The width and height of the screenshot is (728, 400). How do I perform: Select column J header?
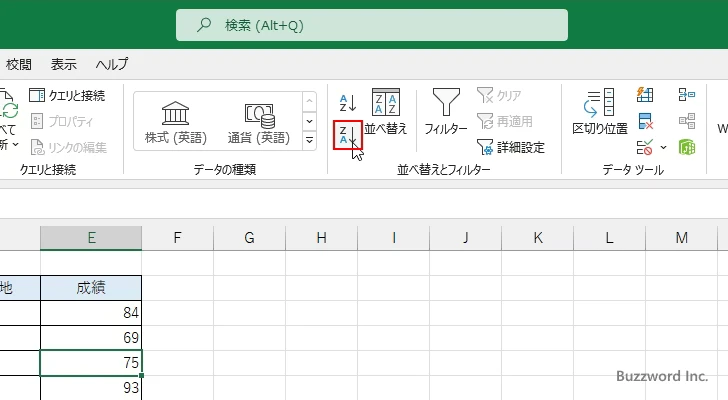pyautogui.click(x=465, y=238)
